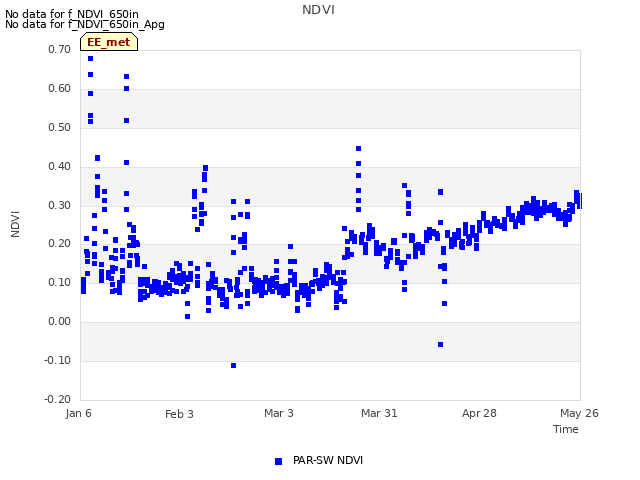Click the NDVI chart title
This screenshot has height=480, width=640.
[x=318, y=10]
